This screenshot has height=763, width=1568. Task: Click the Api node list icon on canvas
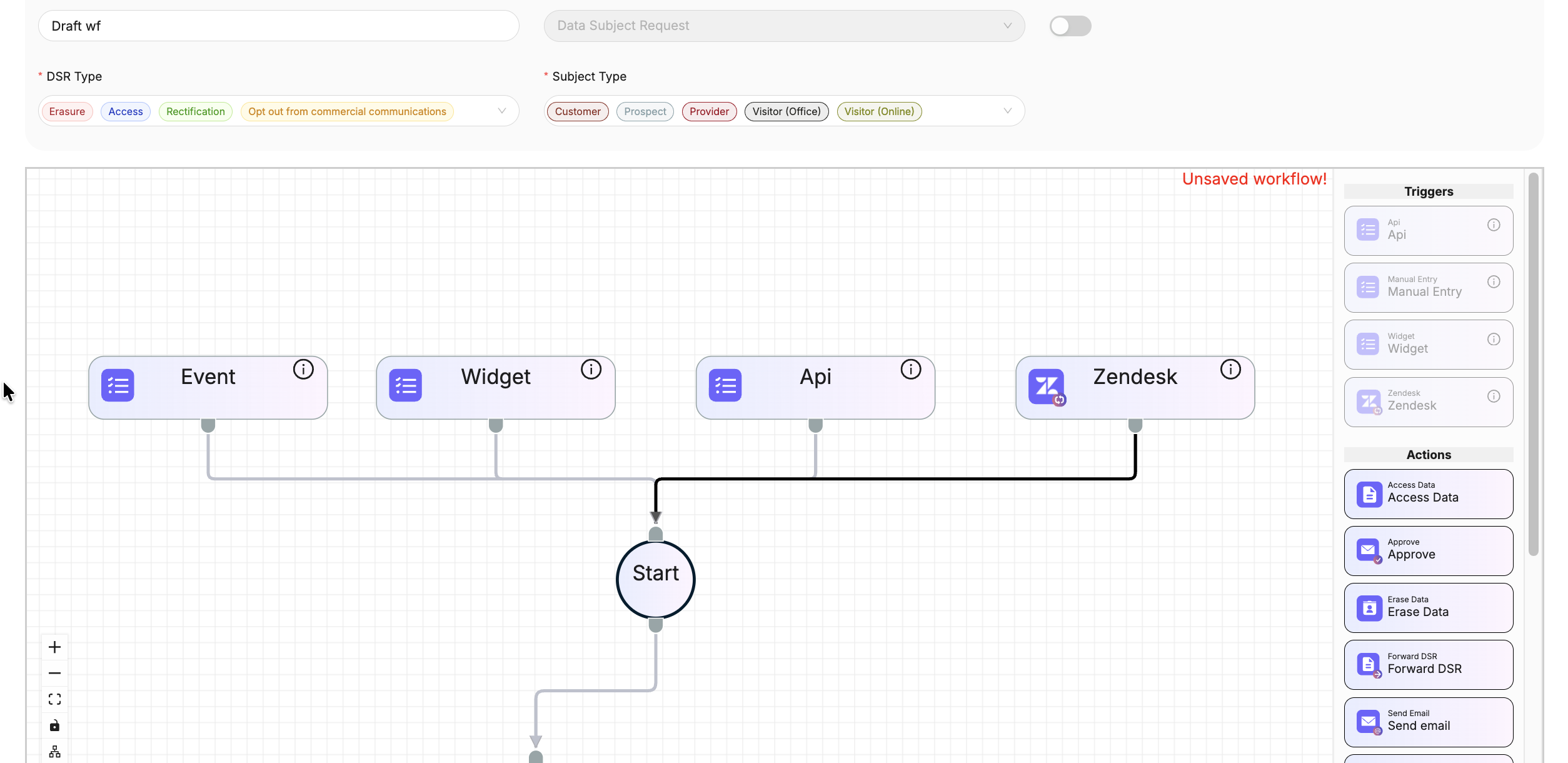coord(725,385)
